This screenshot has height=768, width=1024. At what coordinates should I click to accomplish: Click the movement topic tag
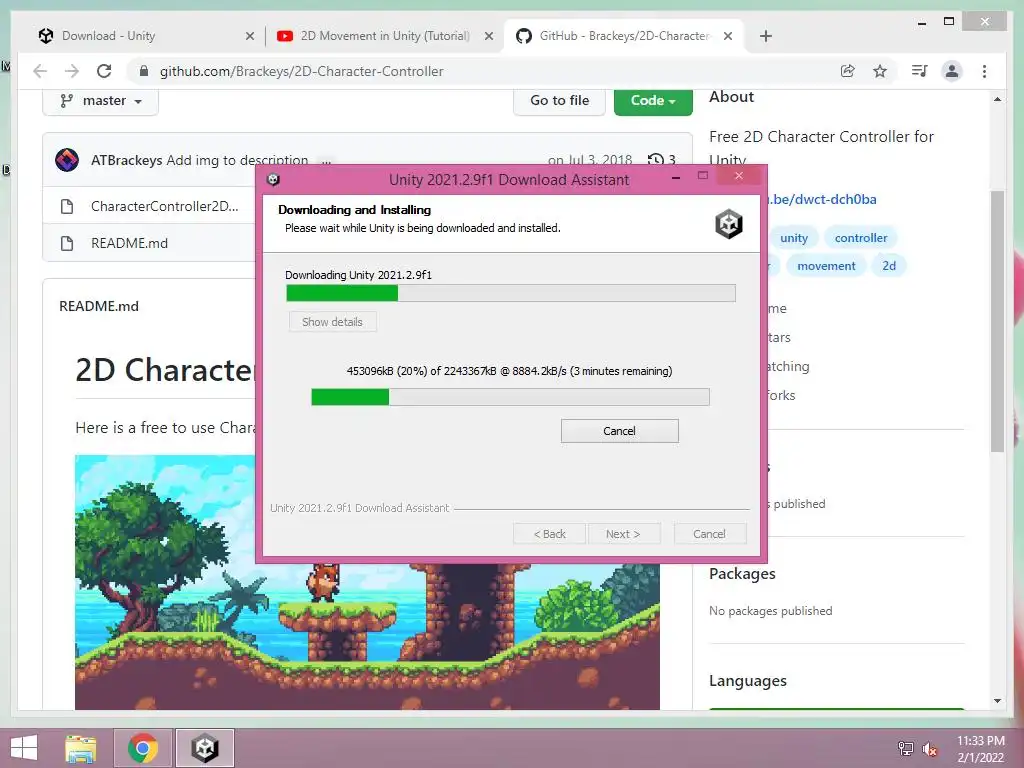[x=826, y=266]
